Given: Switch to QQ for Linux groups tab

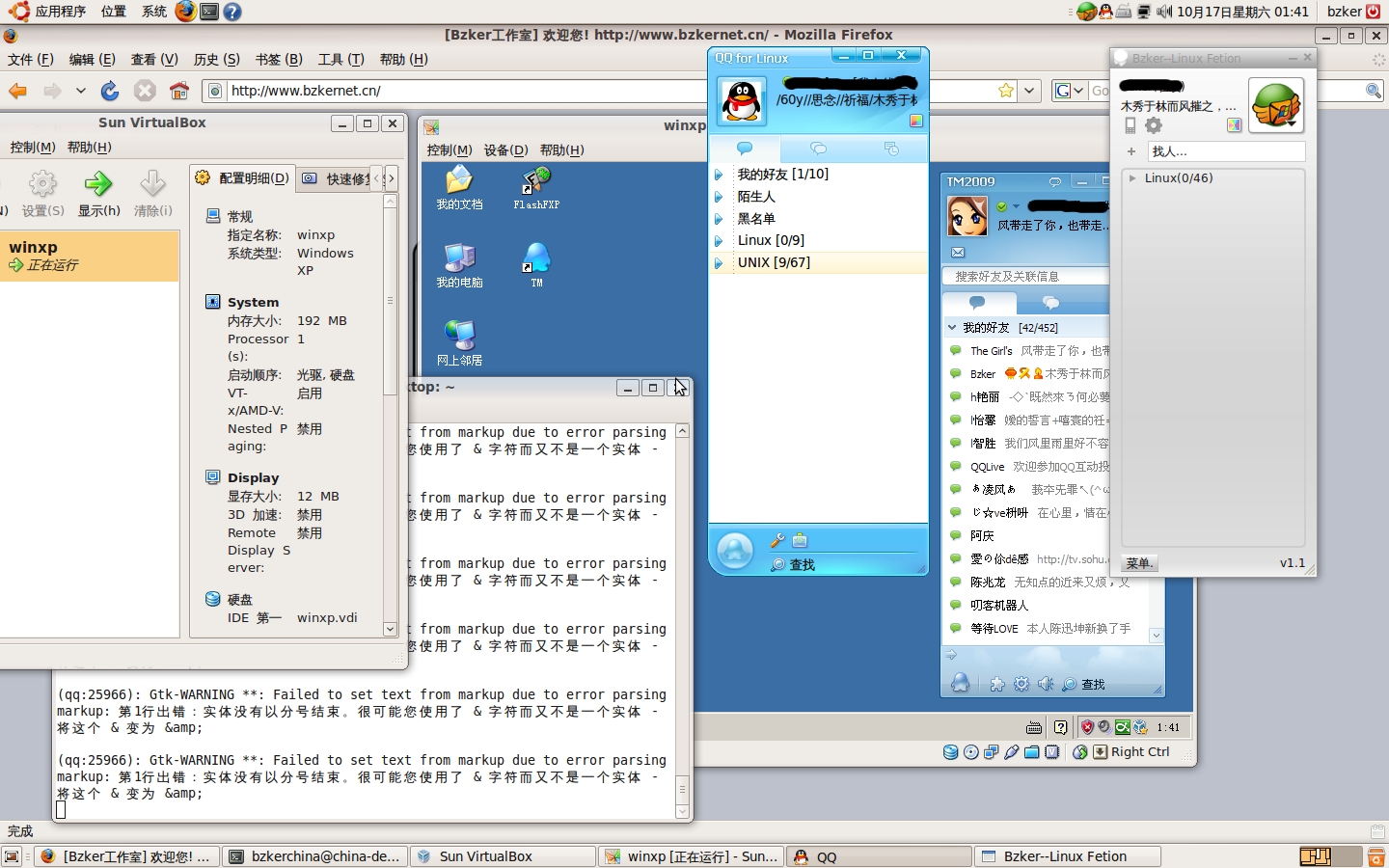Looking at the screenshot, I should [x=818, y=149].
